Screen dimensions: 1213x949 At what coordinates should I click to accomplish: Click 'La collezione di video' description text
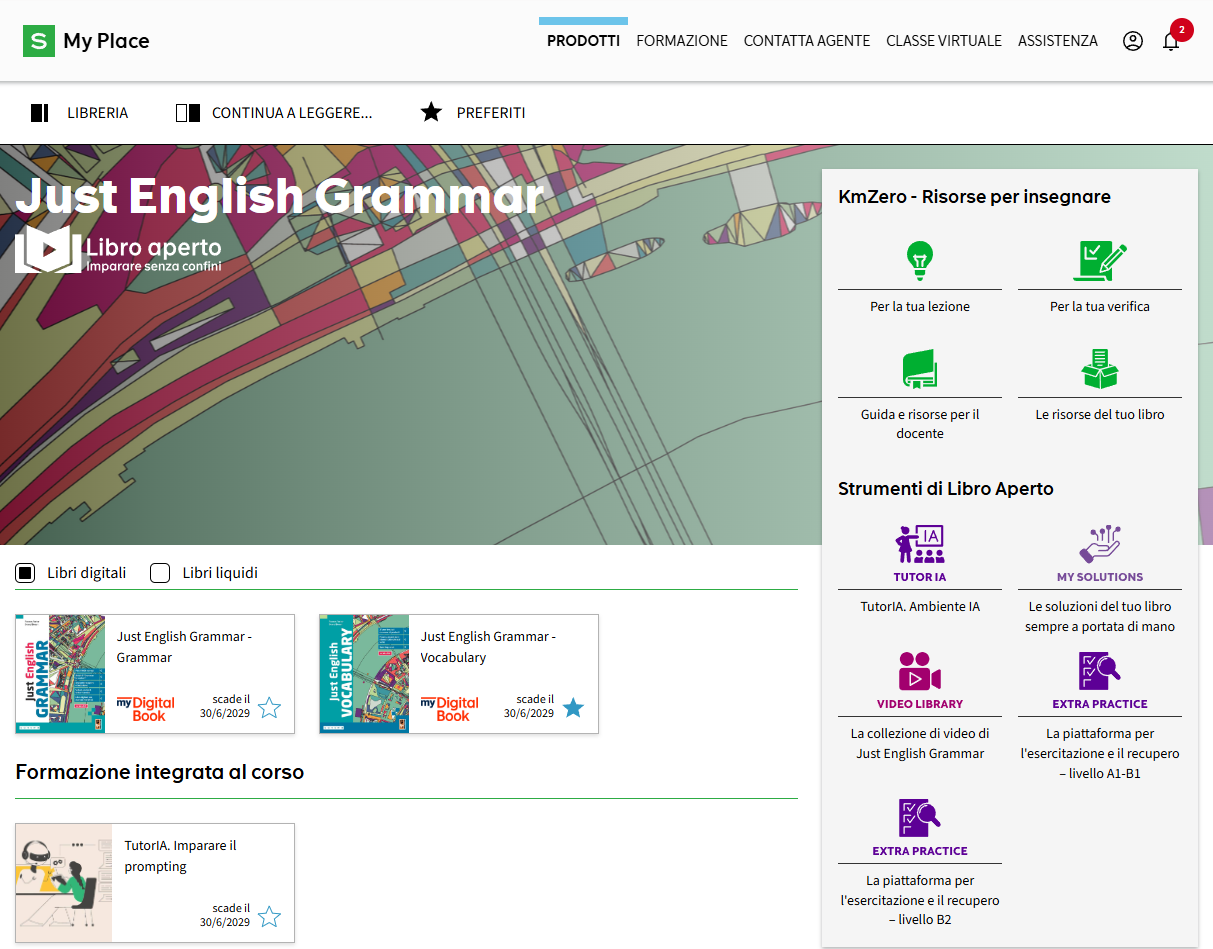pos(920,743)
